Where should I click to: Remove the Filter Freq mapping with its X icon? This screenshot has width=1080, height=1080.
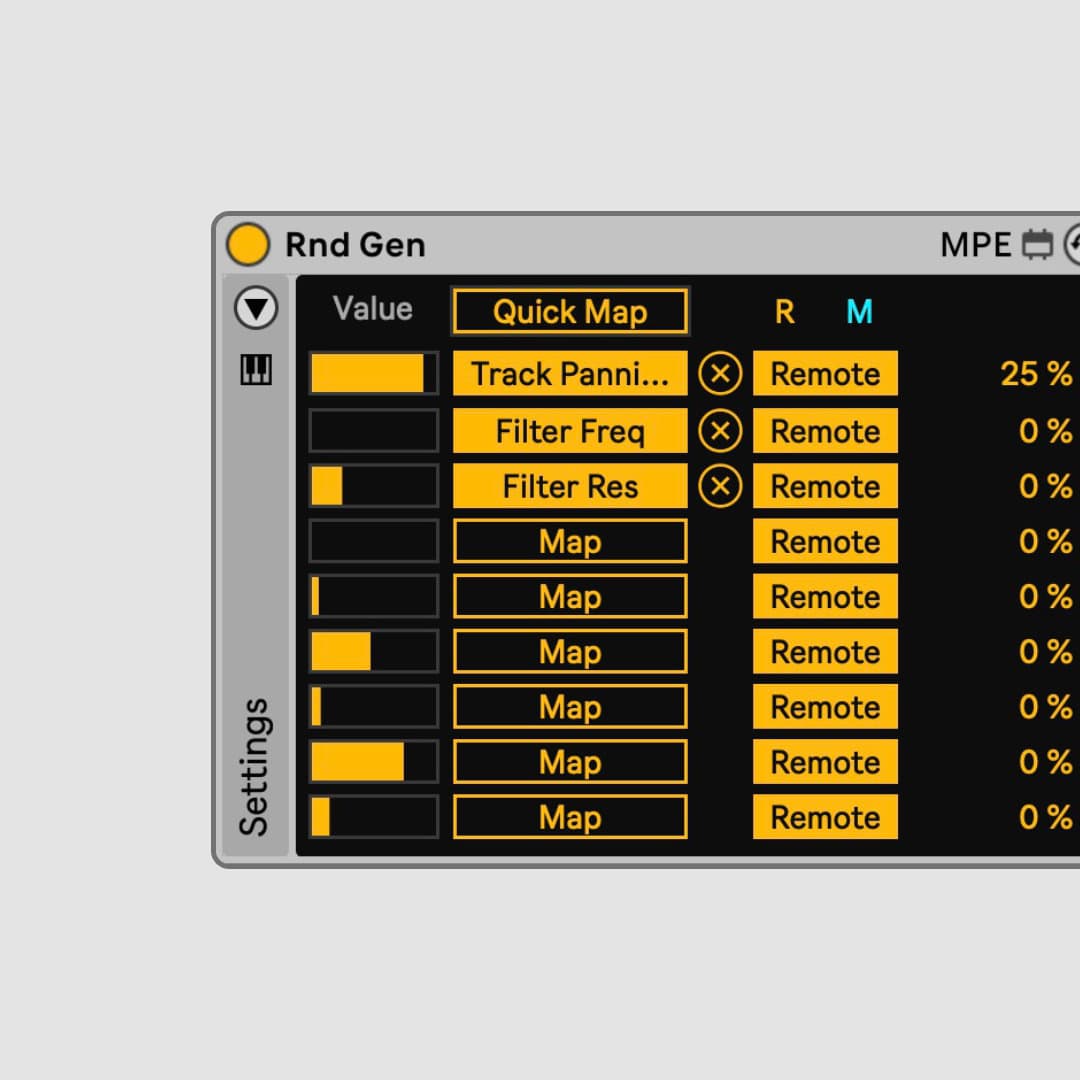[720, 431]
